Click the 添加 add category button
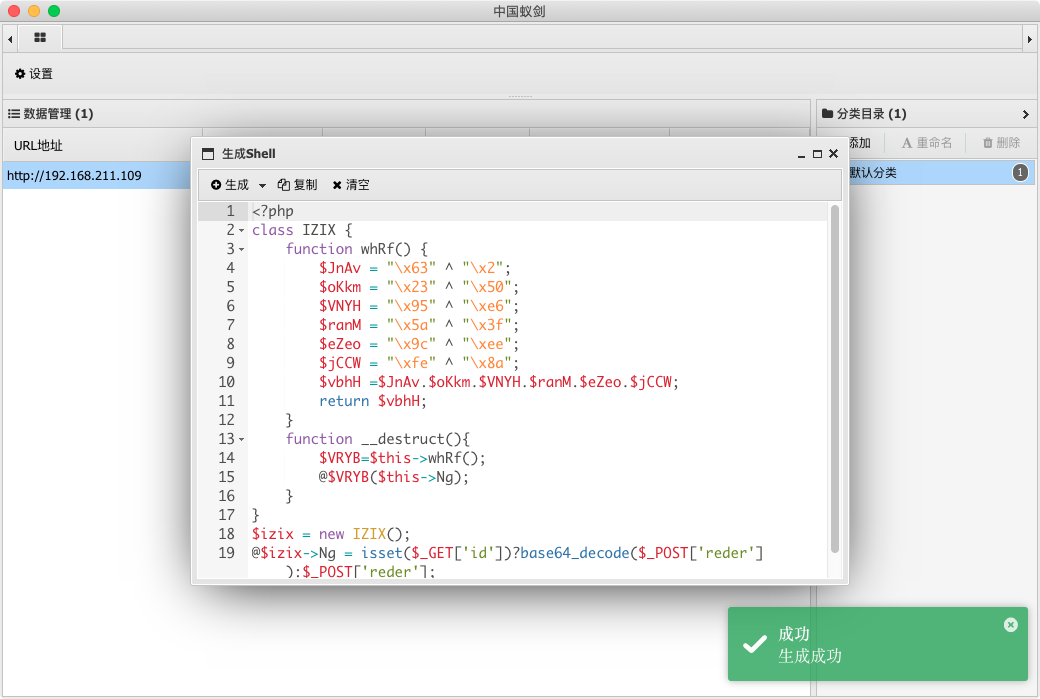The height and width of the screenshot is (699, 1040). (860, 143)
